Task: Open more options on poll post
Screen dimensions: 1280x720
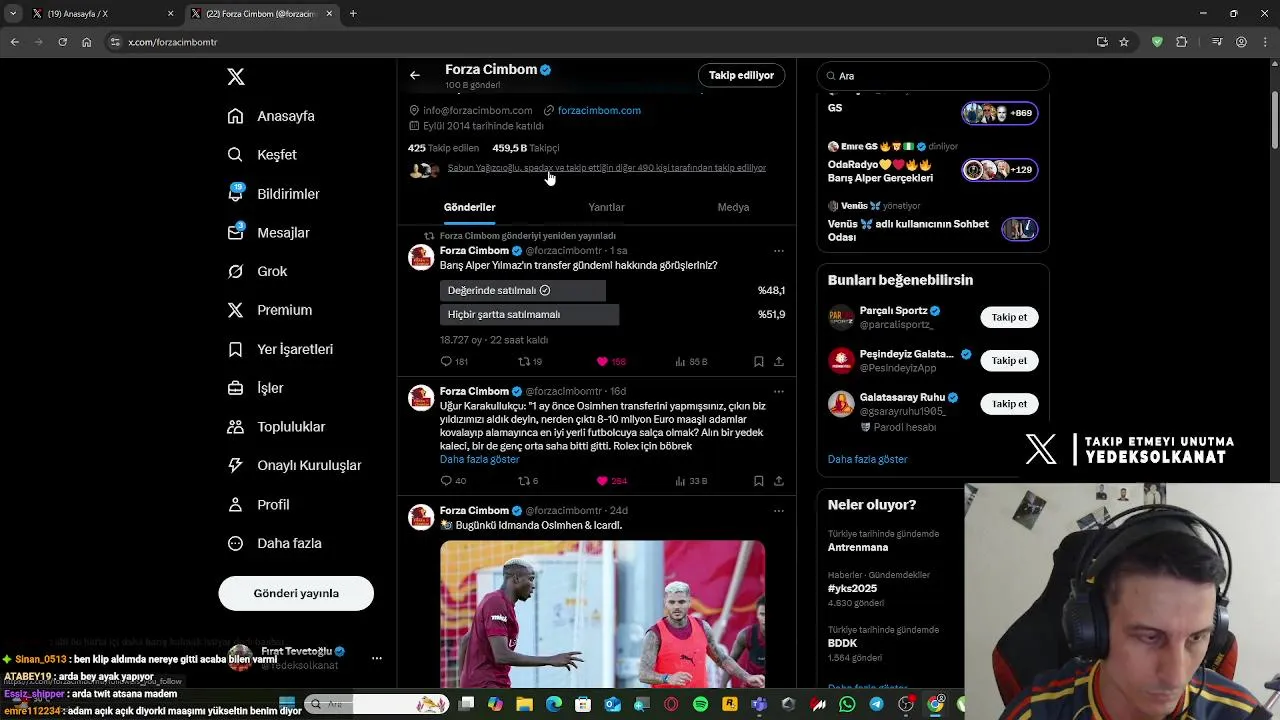Action: click(779, 251)
